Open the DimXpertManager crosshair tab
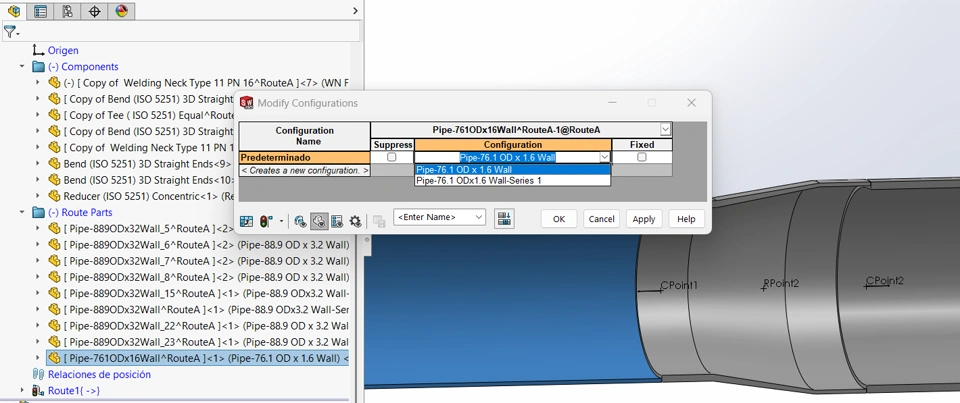Image resolution: width=960 pixels, height=403 pixels. (94, 11)
